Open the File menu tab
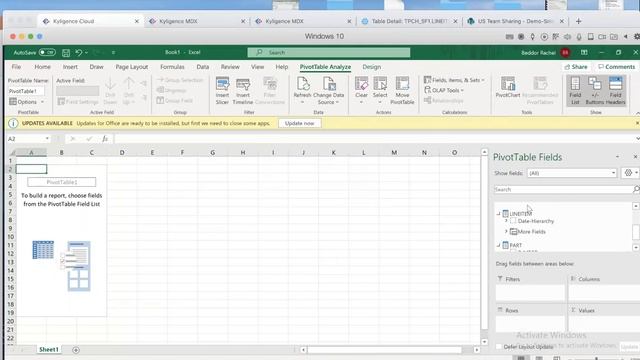 (16, 67)
